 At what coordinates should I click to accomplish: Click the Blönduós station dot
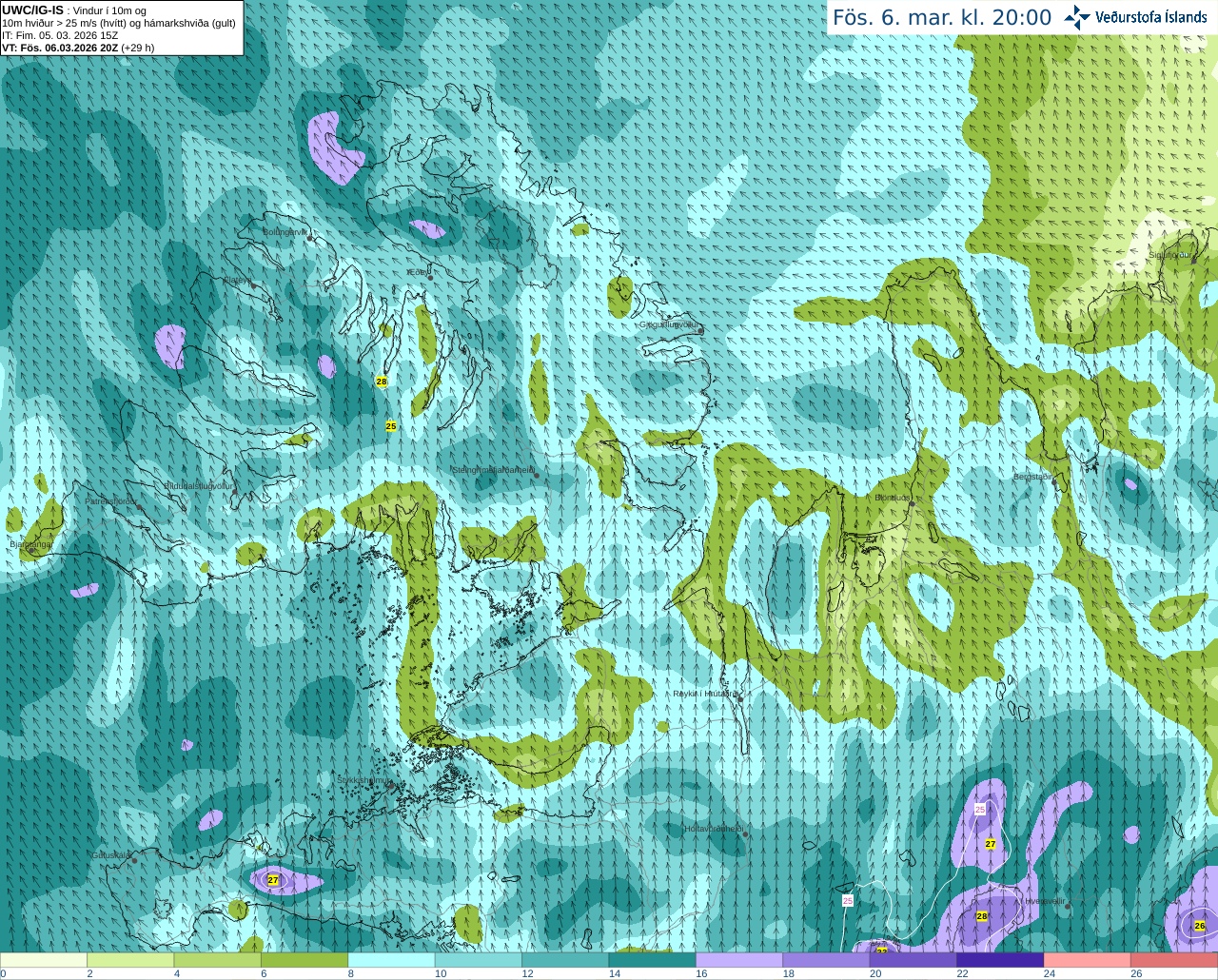point(912,504)
